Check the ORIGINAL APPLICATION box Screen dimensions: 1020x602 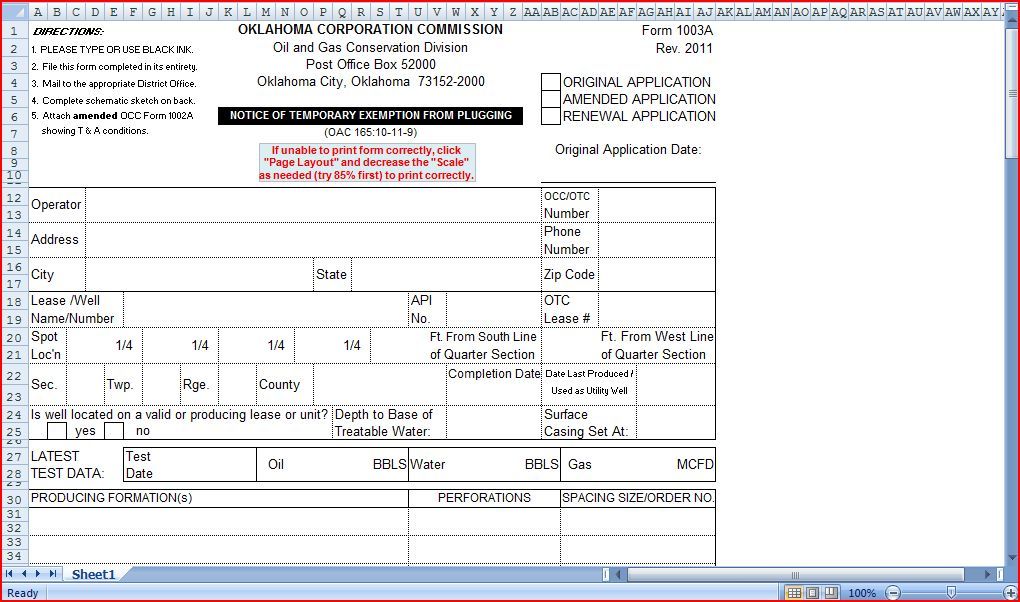(x=550, y=82)
